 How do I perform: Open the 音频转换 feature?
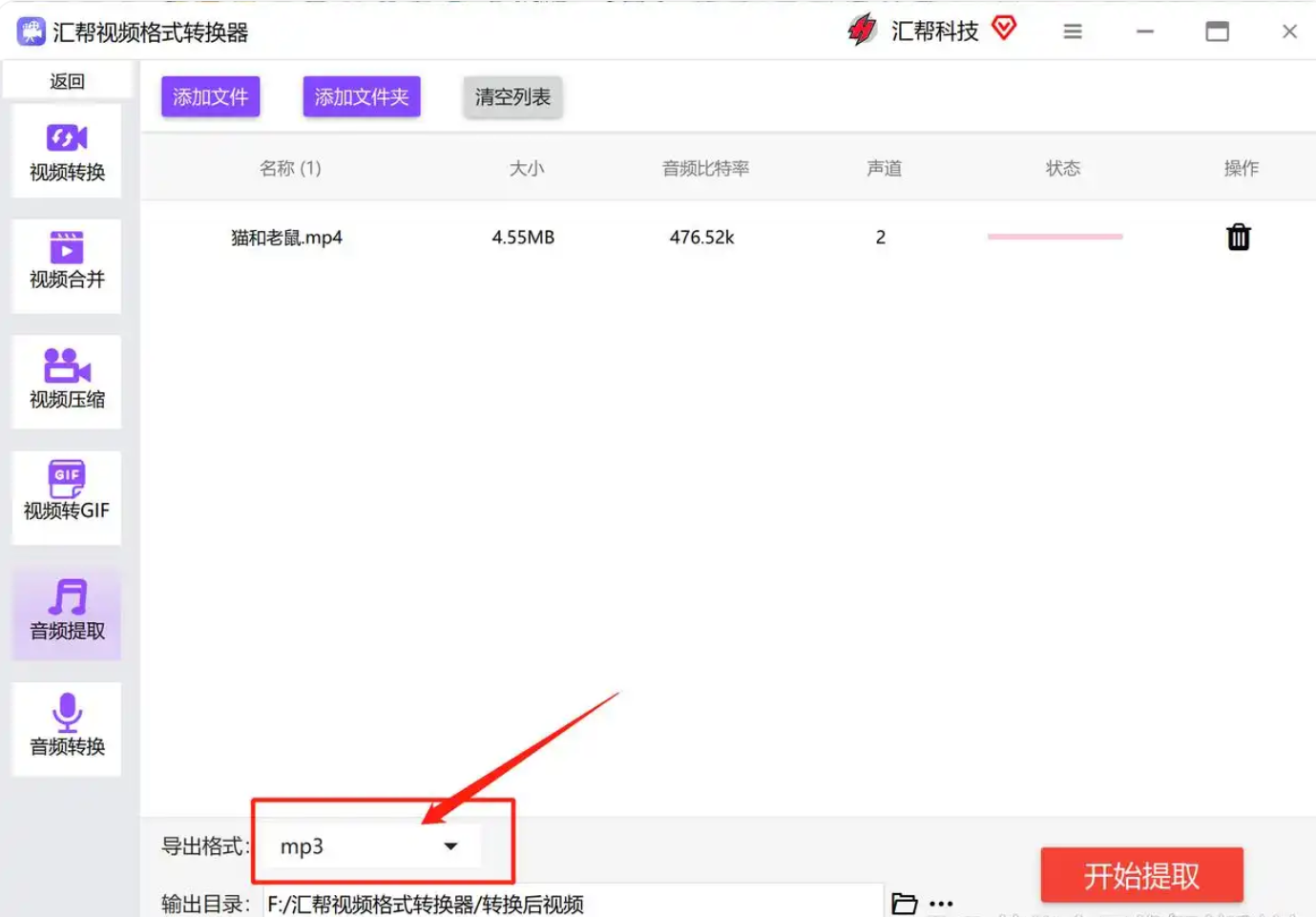[66, 729]
